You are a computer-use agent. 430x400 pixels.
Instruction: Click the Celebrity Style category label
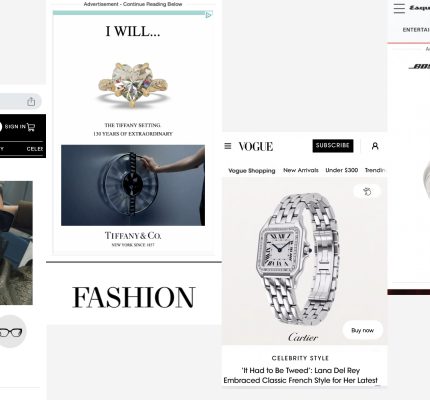click(x=300, y=358)
